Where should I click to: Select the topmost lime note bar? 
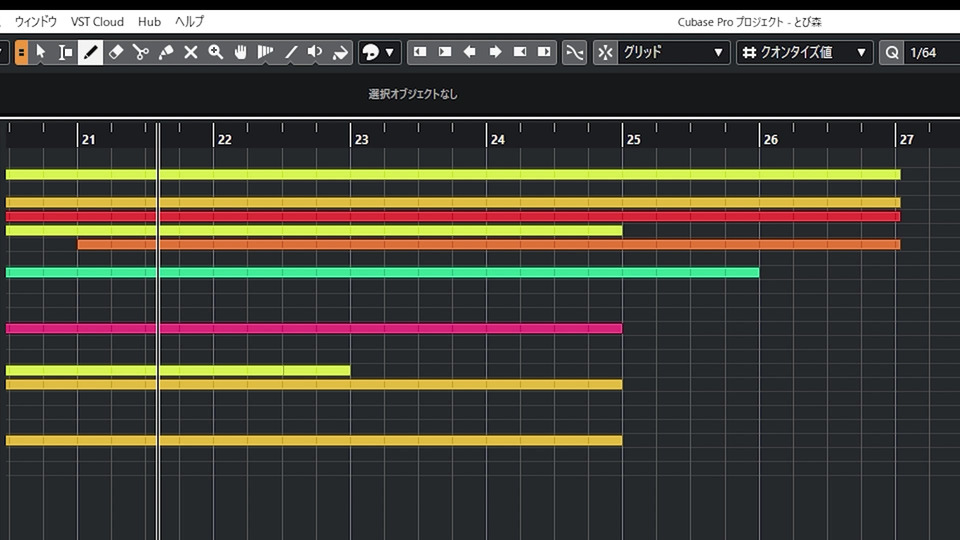pyautogui.click(x=453, y=174)
